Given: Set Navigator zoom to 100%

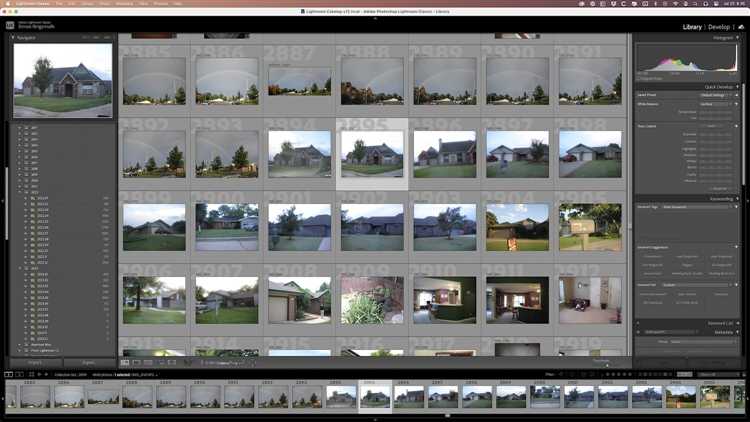Looking at the screenshot, I should (96, 37).
